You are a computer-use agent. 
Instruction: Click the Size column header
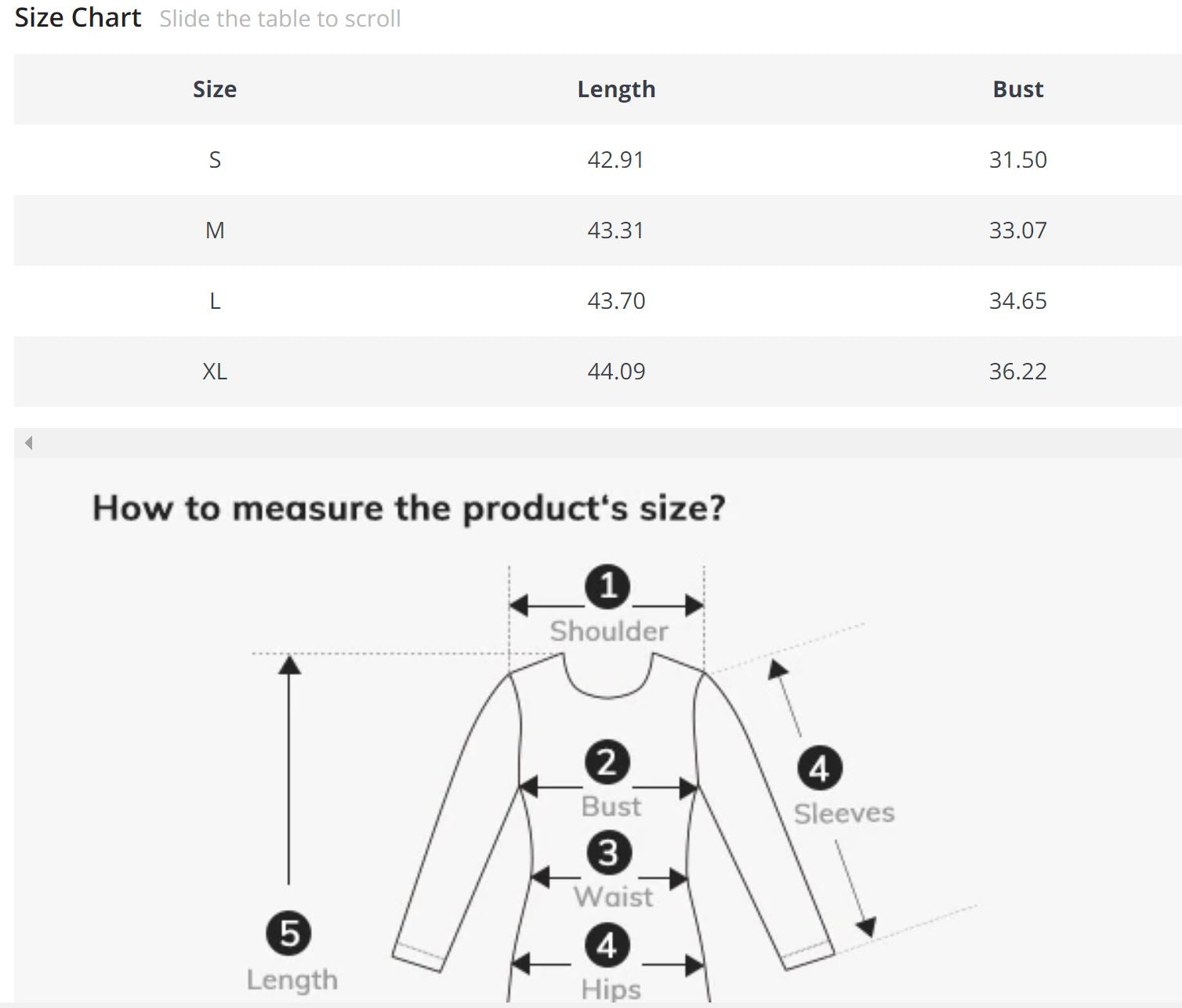point(215,89)
